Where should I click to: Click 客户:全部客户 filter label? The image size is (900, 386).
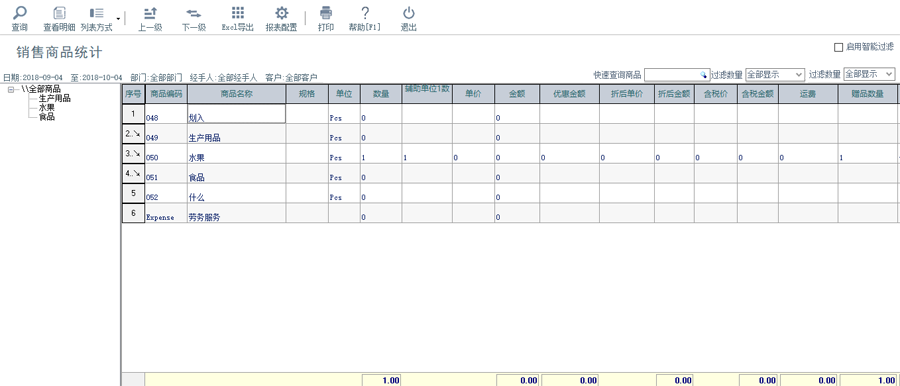click(x=292, y=77)
